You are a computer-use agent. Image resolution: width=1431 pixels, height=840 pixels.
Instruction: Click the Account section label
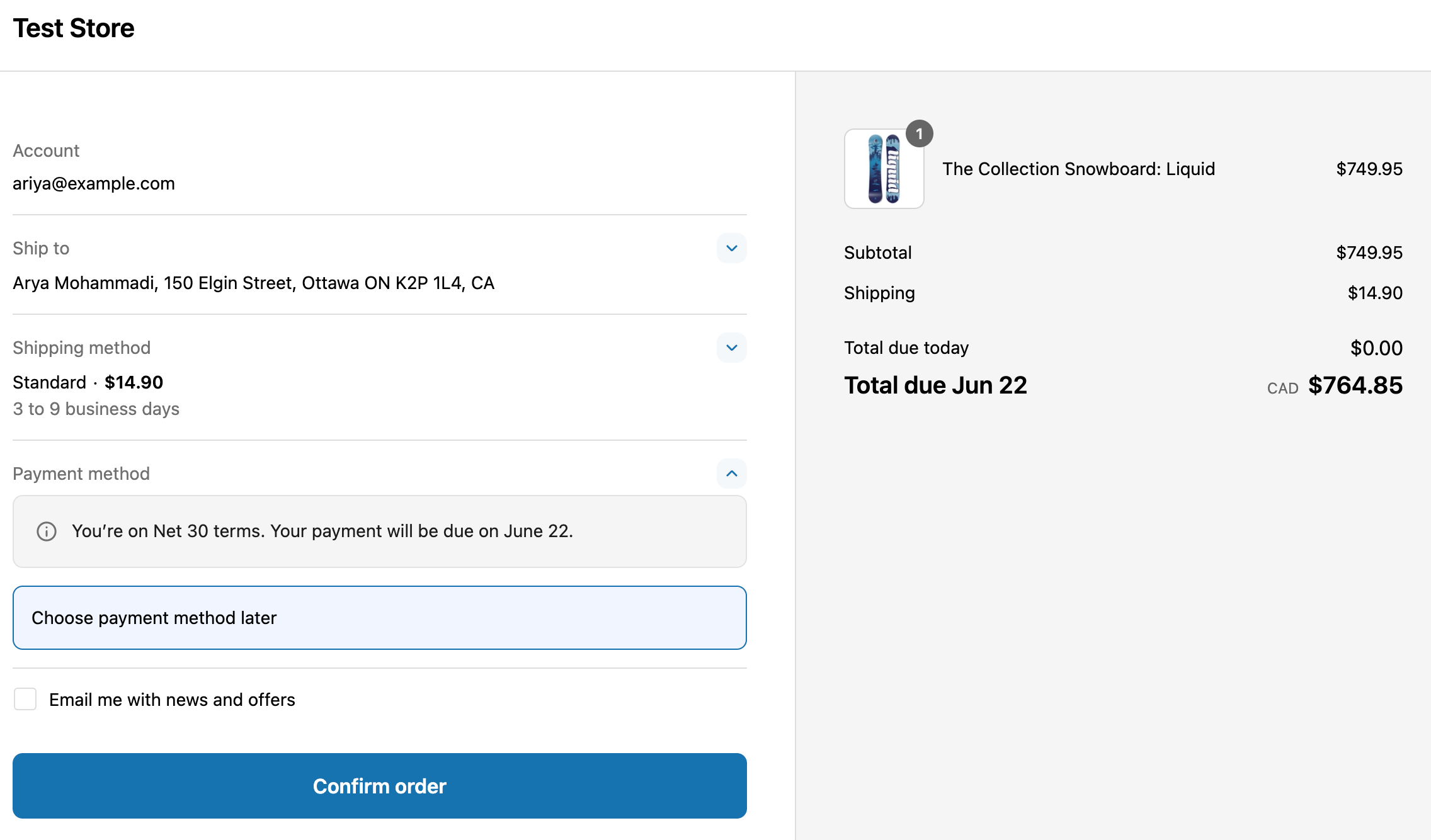46,150
